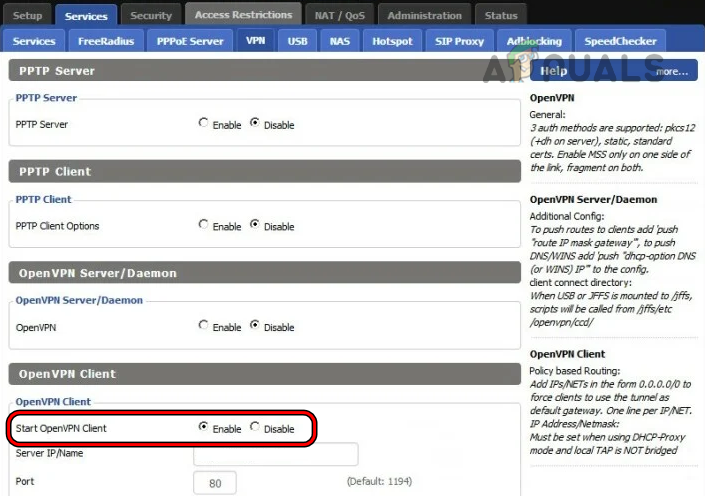Open the Setup main tab
Screen dimensions: 705x496
pos(27,15)
